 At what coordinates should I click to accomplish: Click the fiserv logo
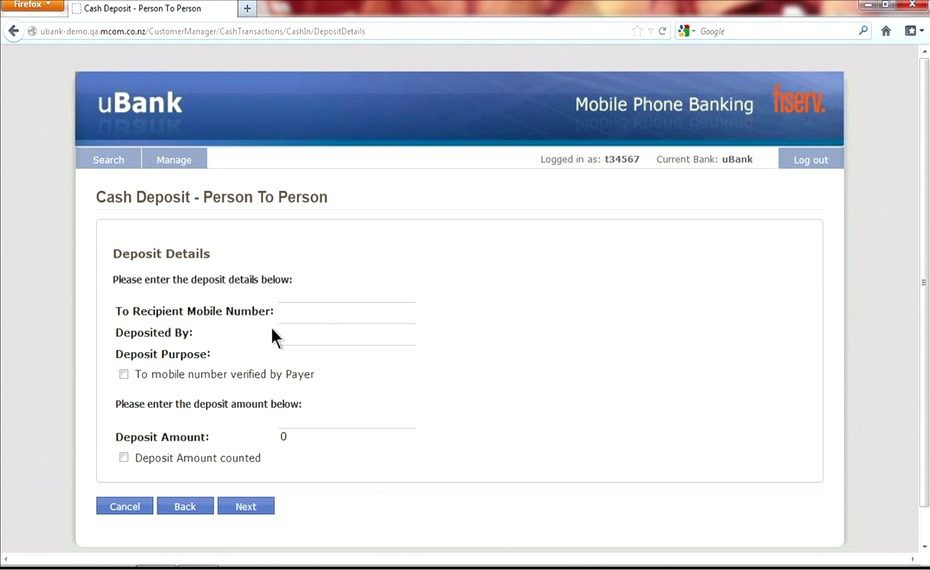800,99
